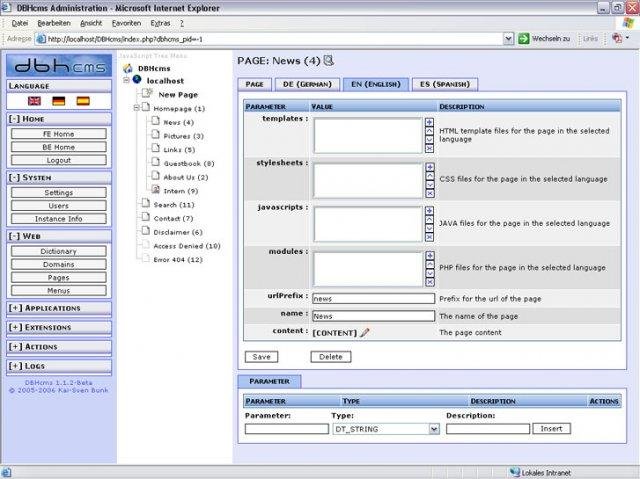
Task: Select the Spanish flag language icon
Action: [83, 101]
